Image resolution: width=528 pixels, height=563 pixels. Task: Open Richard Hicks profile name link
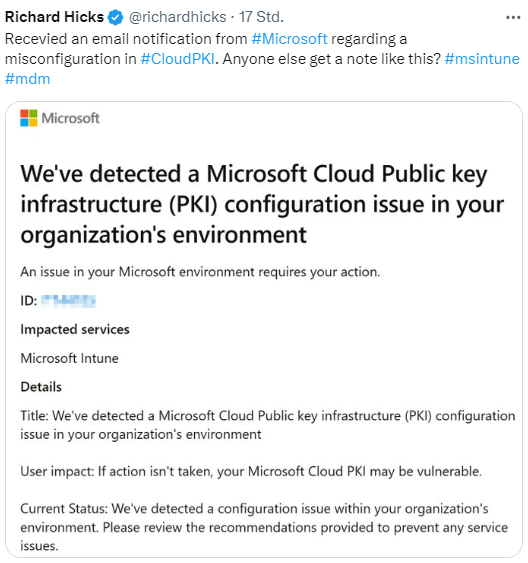(54, 17)
